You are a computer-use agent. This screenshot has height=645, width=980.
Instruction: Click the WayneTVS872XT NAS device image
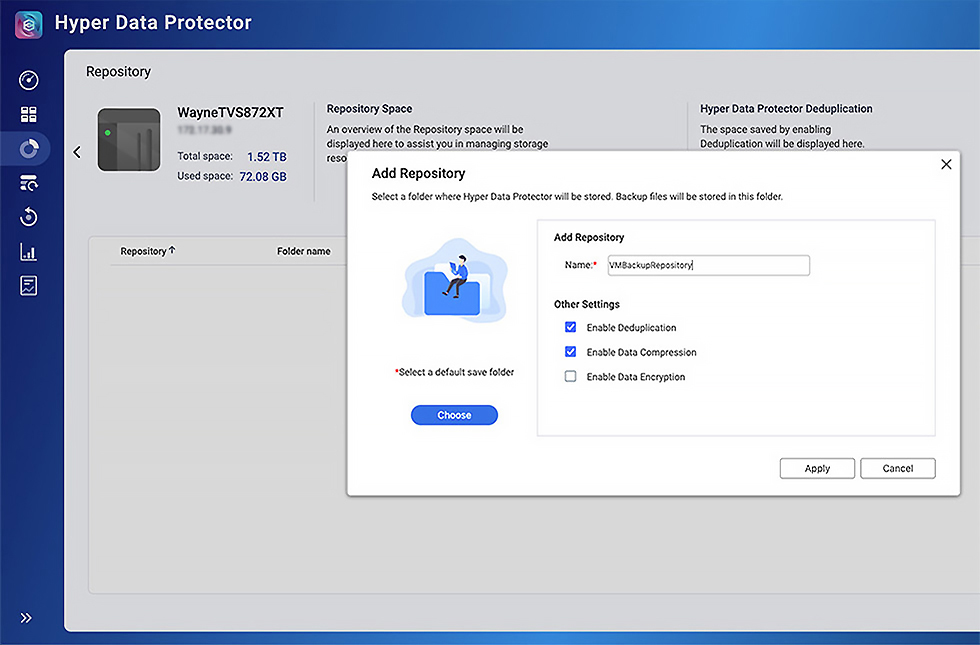(x=129, y=139)
